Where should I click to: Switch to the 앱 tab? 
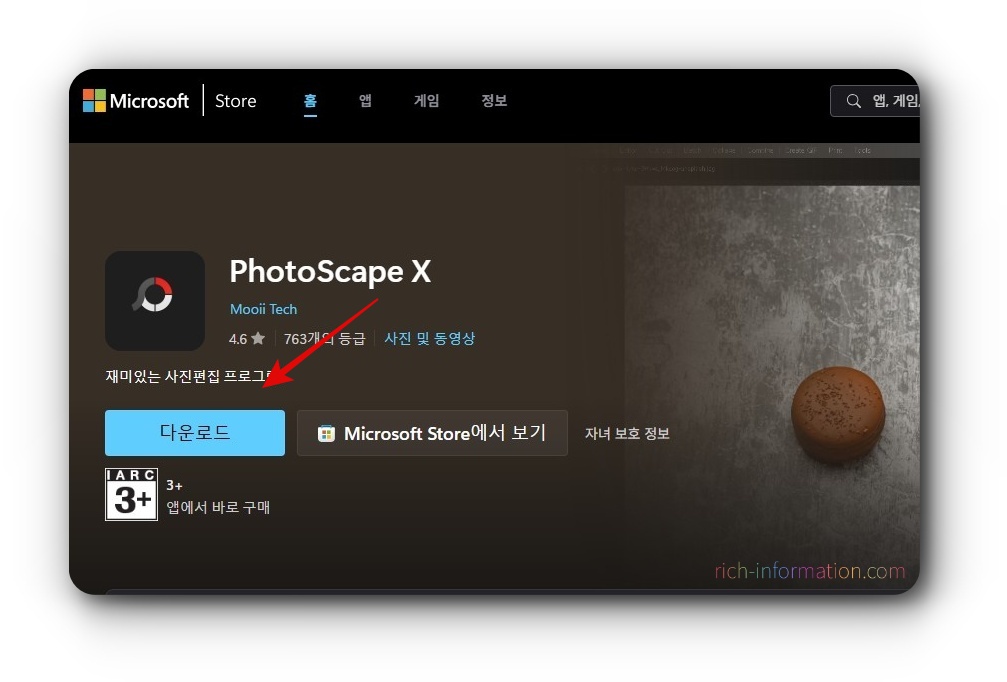(x=365, y=101)
